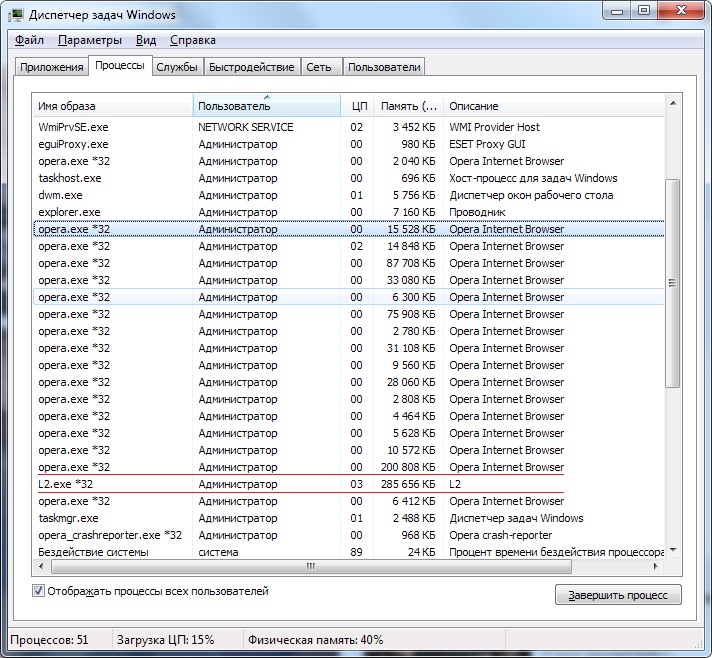Click the Opera crash-reporter description
Viewport: 712px width, 658px height.
click(500, 535)
